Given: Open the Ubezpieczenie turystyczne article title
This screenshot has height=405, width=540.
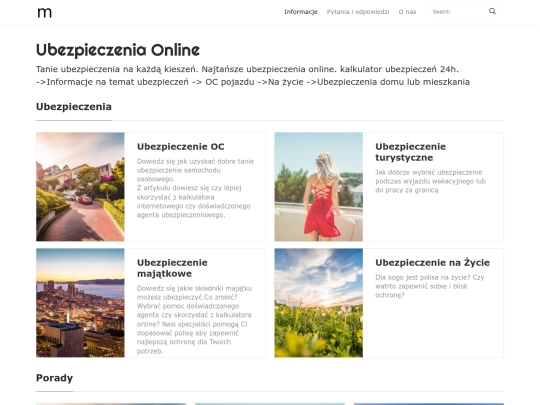Looking at the screenshot, I should click(x=411, y=152).
